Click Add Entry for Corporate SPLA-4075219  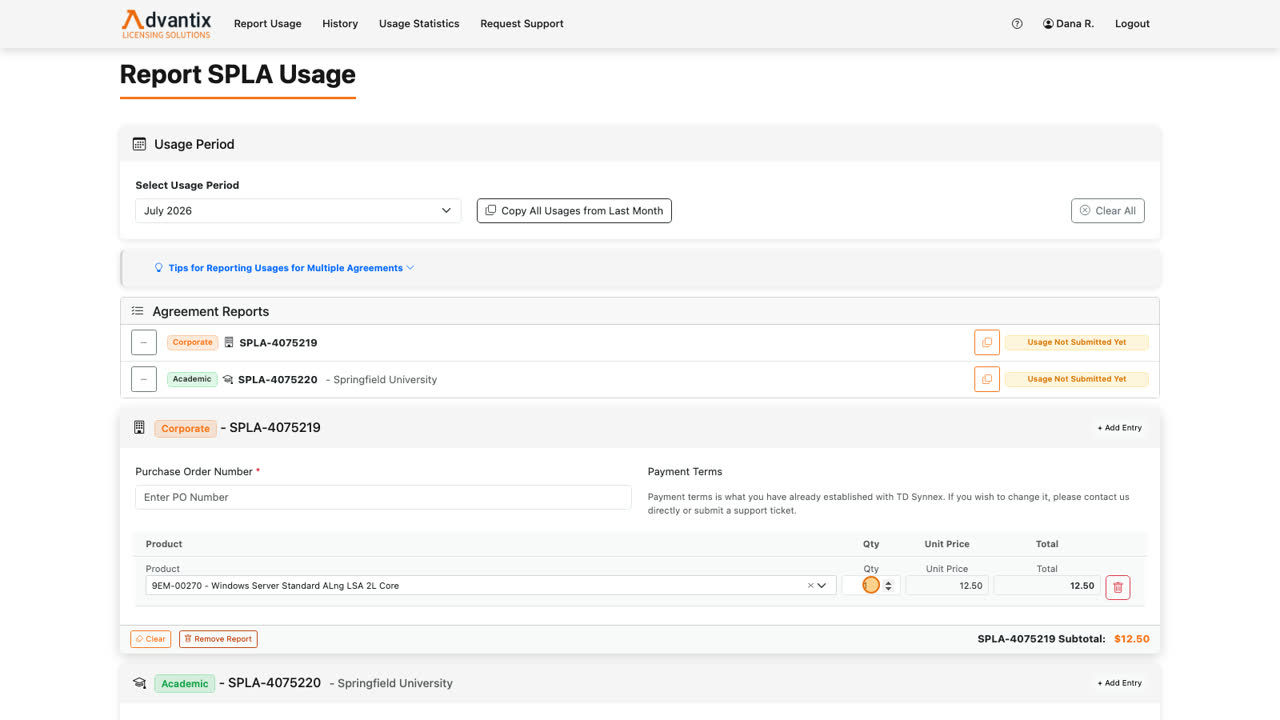[x=1119, y=428]
